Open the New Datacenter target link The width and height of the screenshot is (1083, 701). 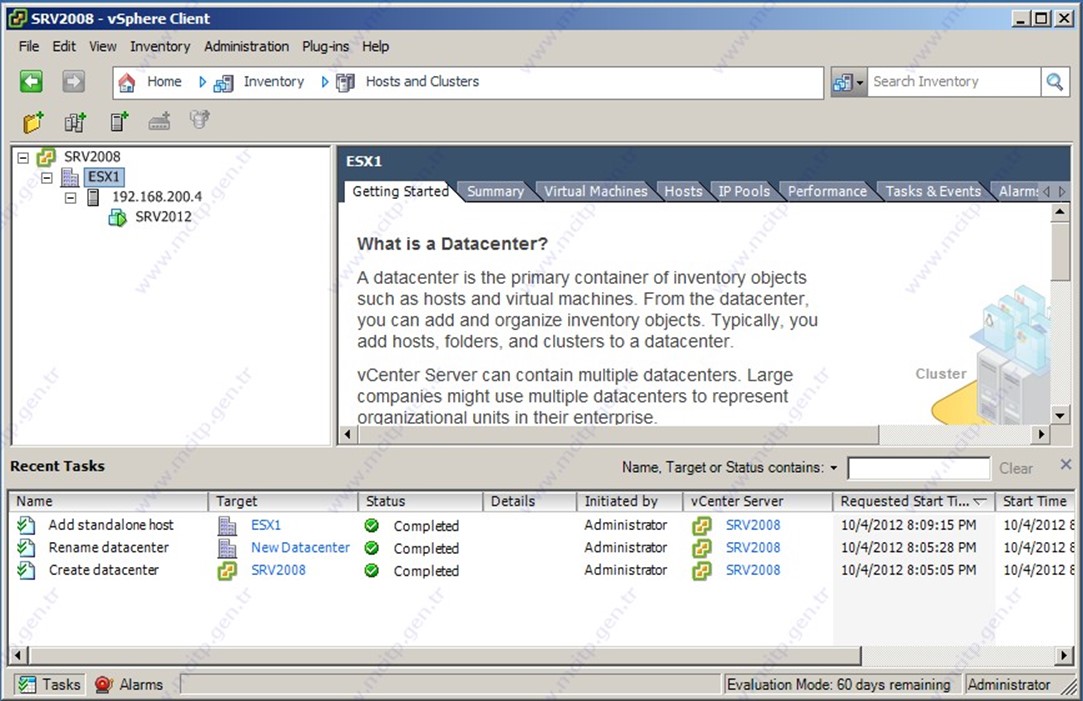coord(300,548)
